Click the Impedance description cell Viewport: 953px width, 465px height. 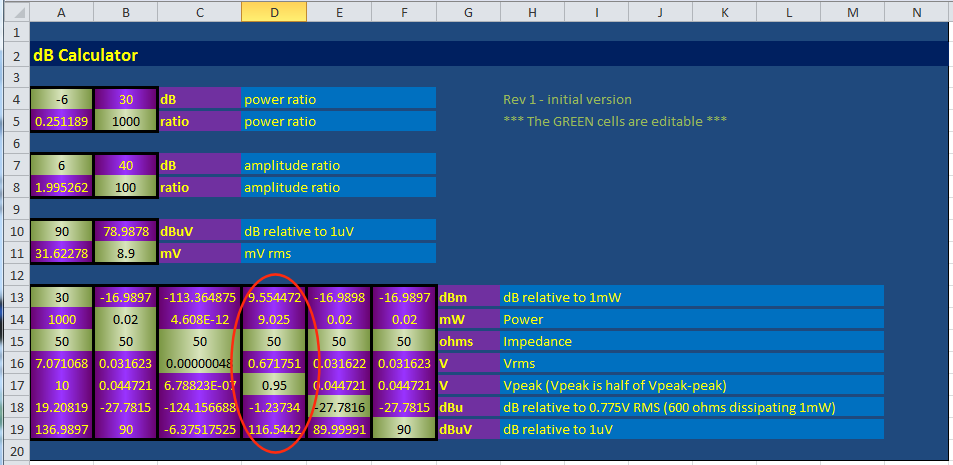click(692, 341)
